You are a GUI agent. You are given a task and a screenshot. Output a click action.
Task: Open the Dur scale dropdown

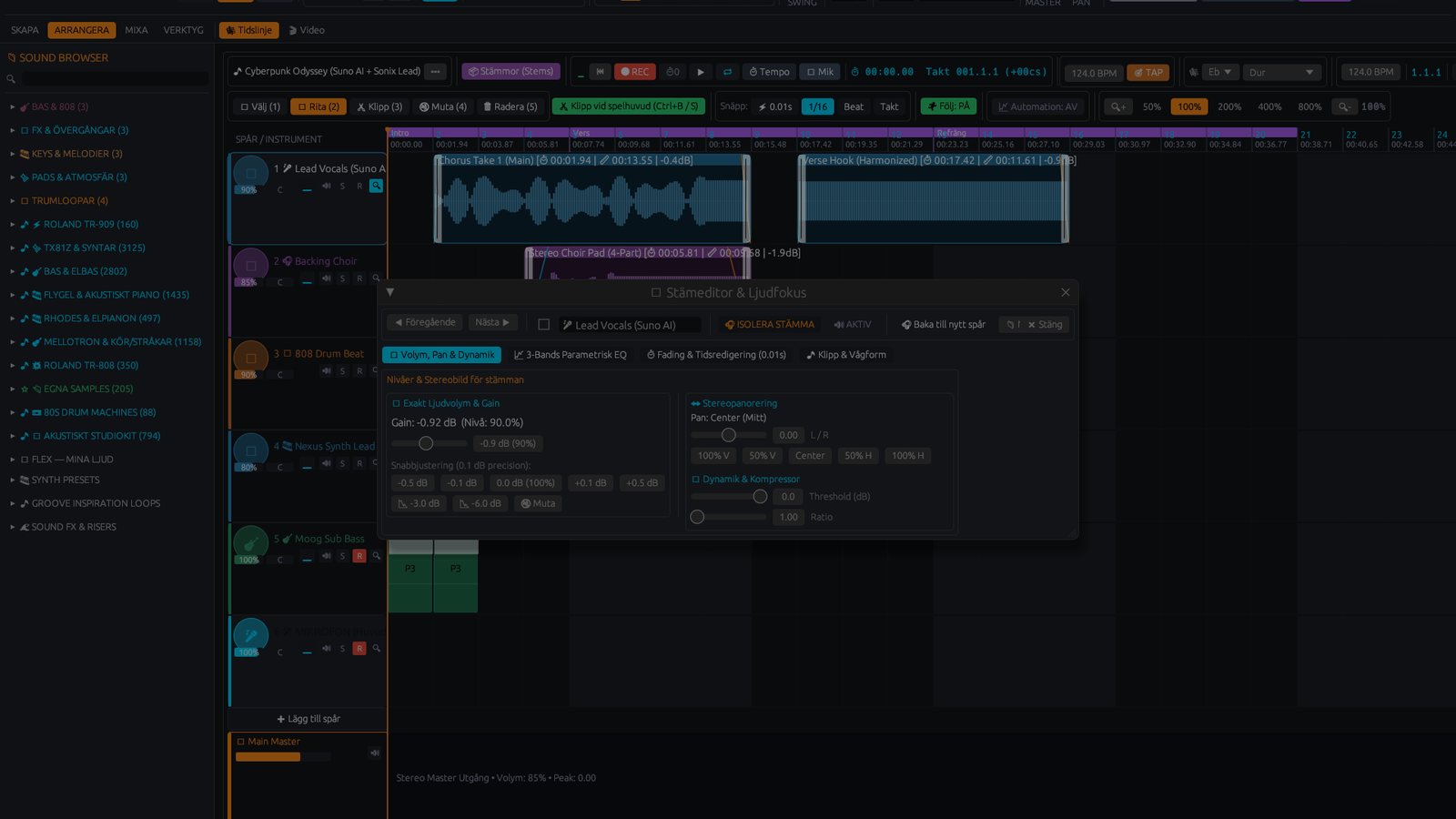pyautogui.click(x=1282, y=72)
